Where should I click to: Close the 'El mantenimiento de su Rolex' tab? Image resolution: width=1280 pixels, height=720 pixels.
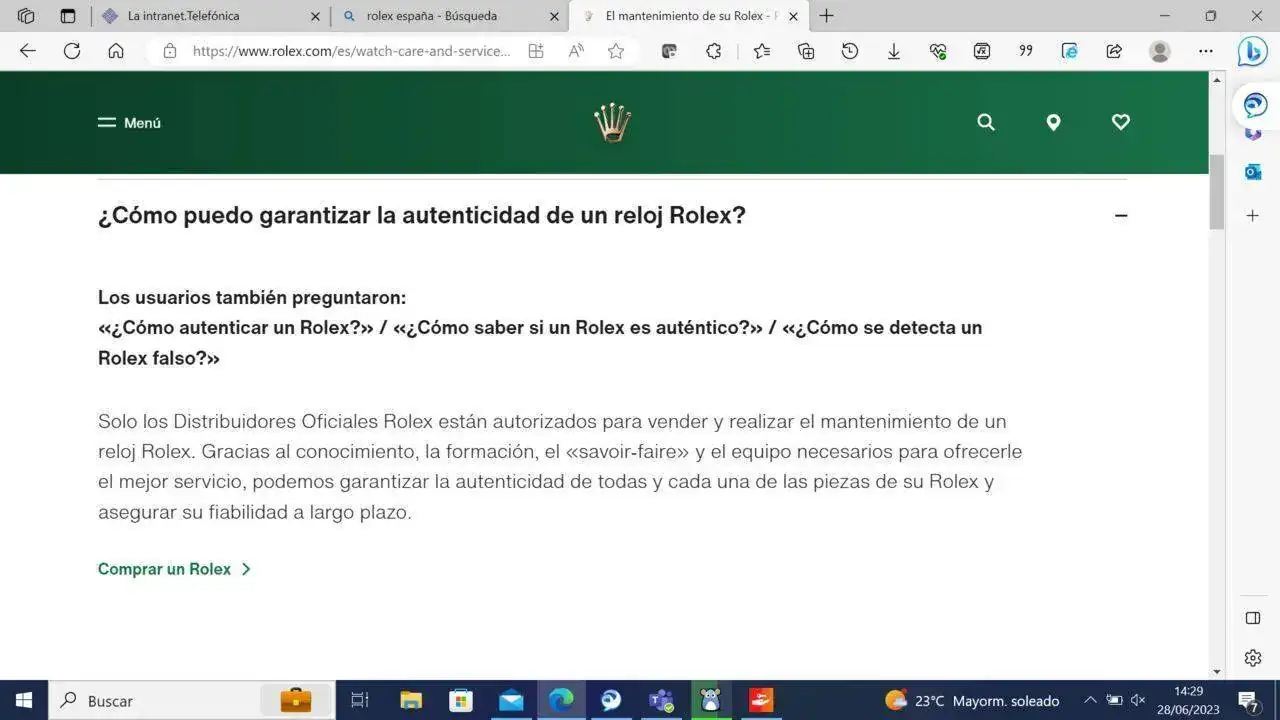793,16
